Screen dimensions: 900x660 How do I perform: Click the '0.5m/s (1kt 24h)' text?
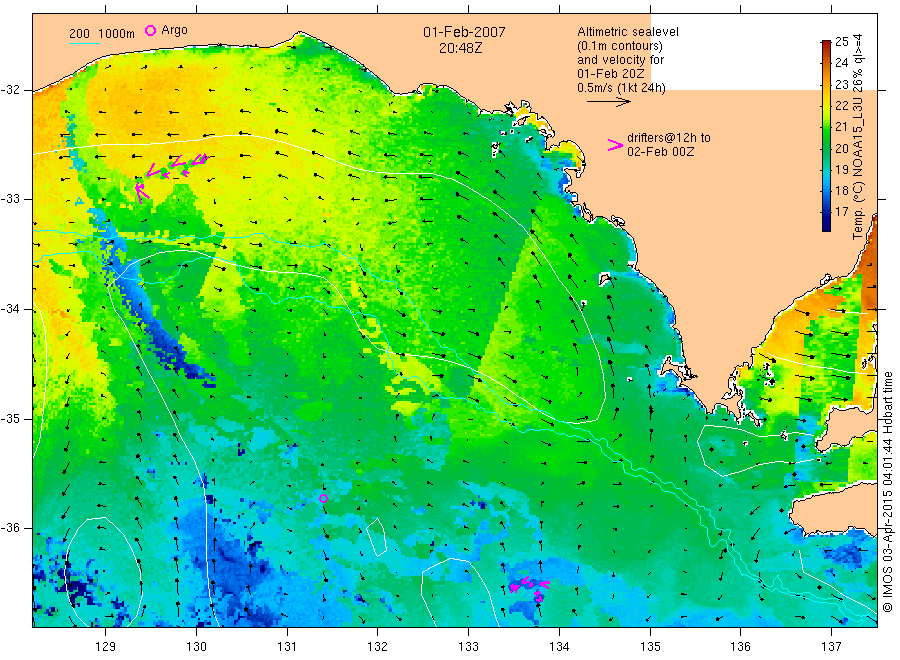click(622, 88)
